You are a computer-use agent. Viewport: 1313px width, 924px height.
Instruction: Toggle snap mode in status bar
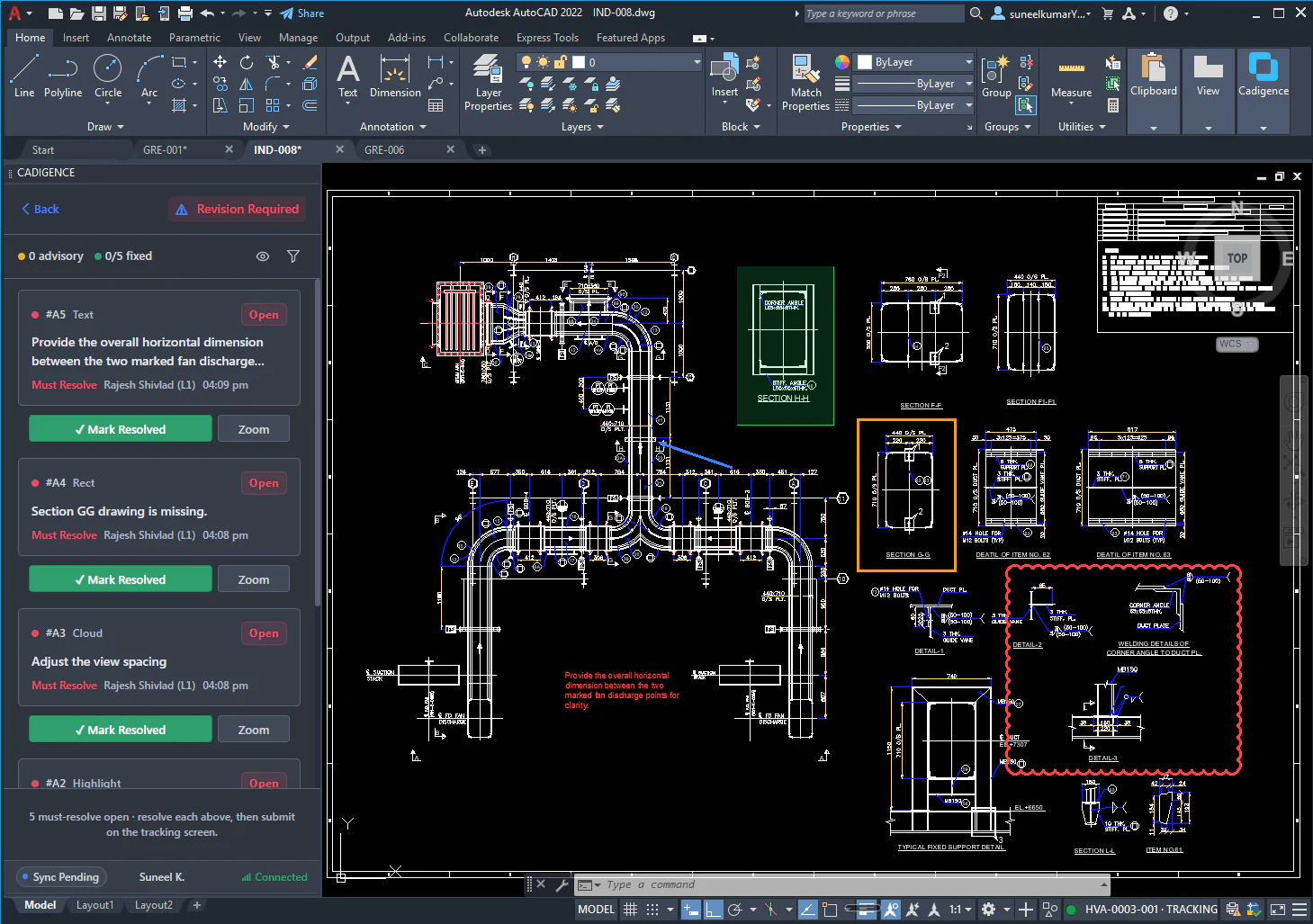[653, 910]
